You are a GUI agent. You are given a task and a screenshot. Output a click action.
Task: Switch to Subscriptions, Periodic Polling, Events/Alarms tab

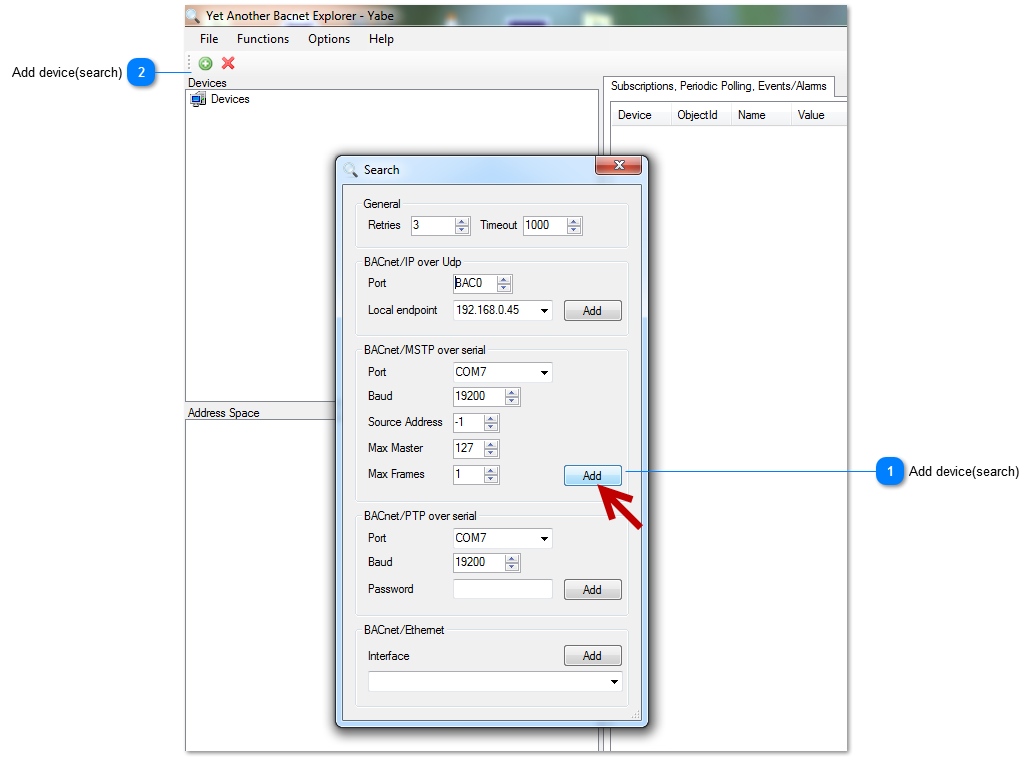(x=718, y=86)
